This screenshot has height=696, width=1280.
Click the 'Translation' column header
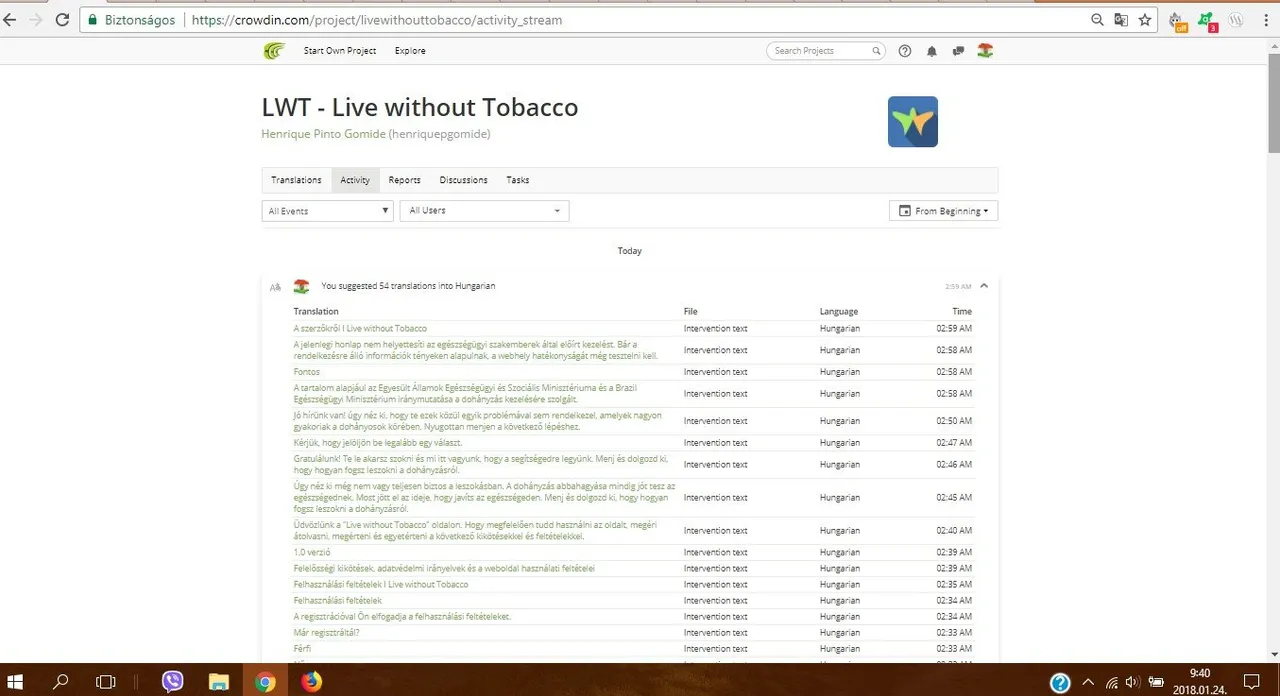click(316, 311)
